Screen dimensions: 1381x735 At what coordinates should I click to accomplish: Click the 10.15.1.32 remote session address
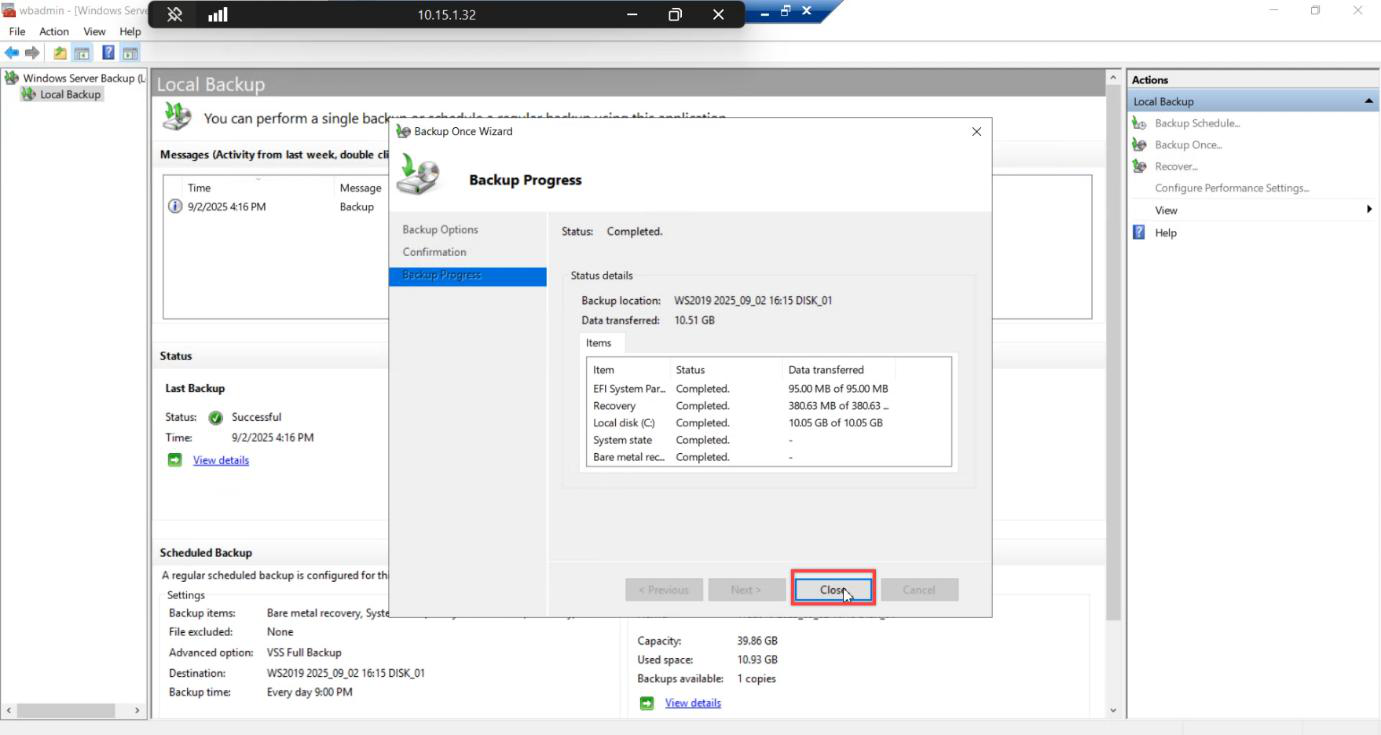tap(447, 15)
